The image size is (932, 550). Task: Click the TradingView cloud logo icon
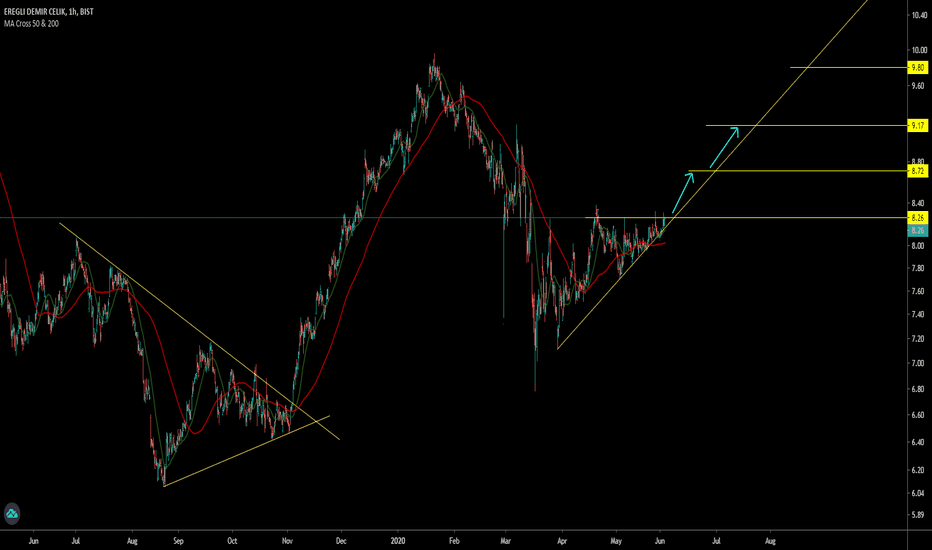(12, 514)
